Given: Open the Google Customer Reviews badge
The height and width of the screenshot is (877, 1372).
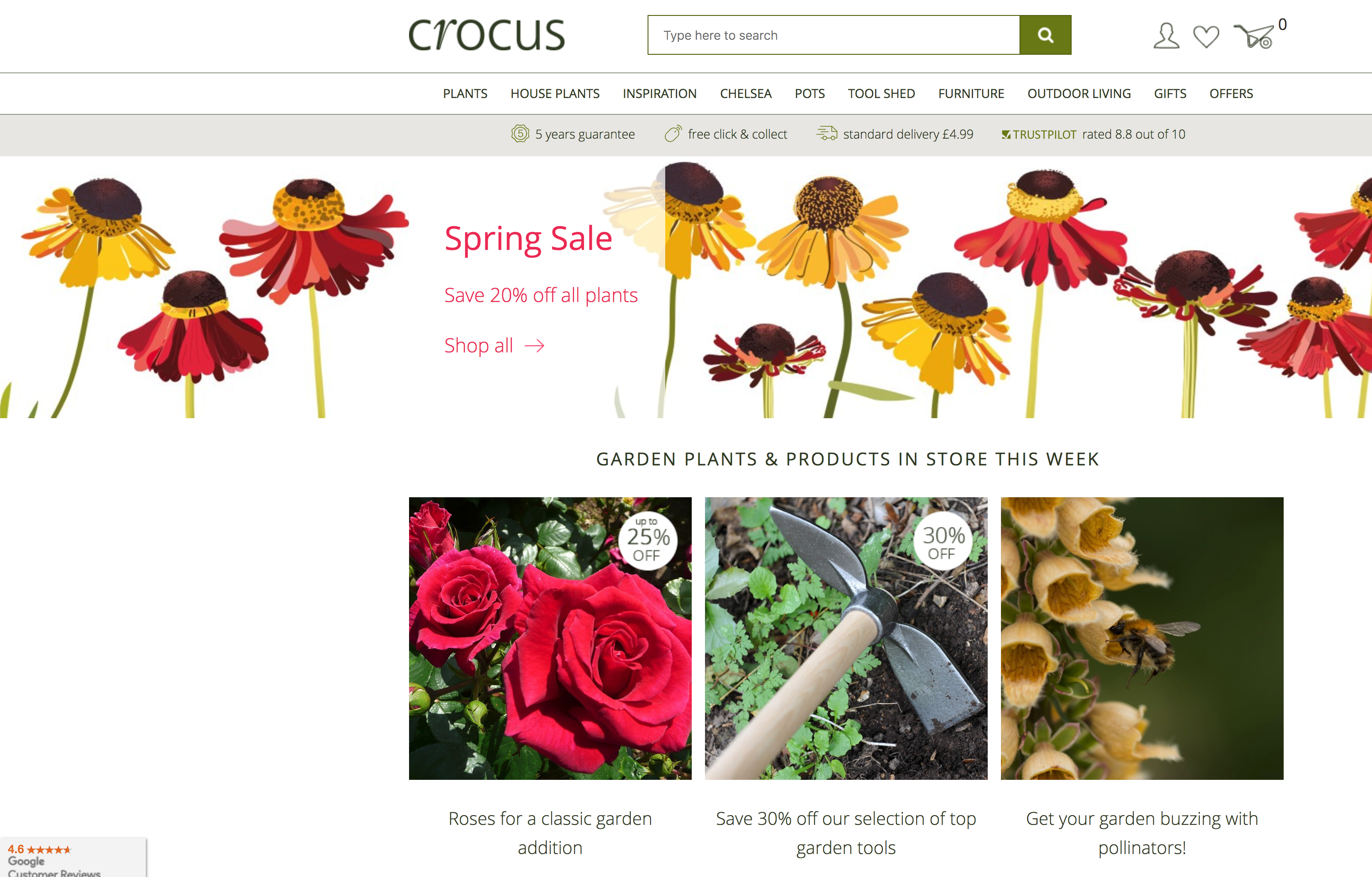Looking at the screenshot, I should pos(73,858).
